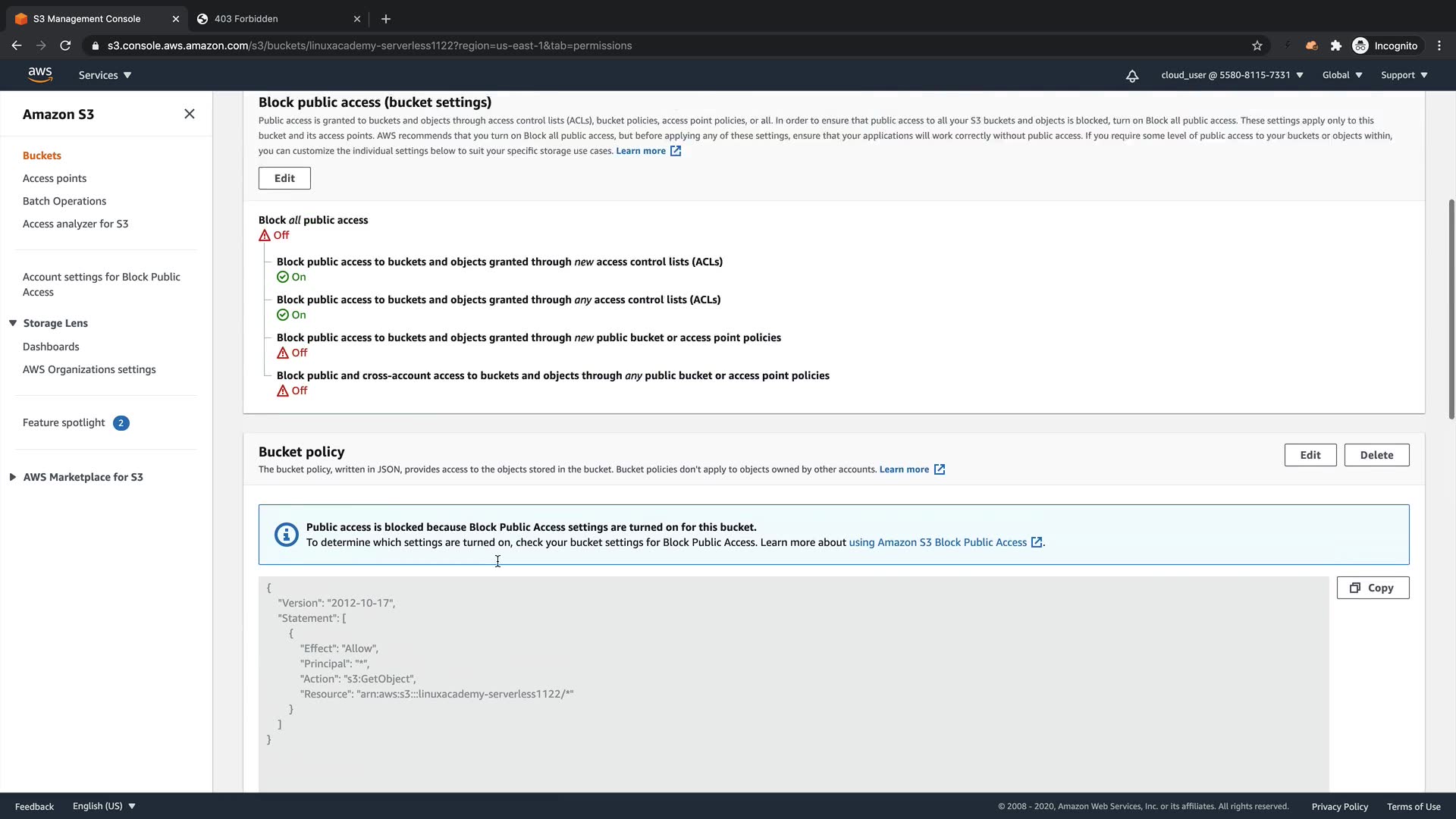Open the new tab plus icon
This screenshot has width=1456, height=819.
click(x=385, y=19)
